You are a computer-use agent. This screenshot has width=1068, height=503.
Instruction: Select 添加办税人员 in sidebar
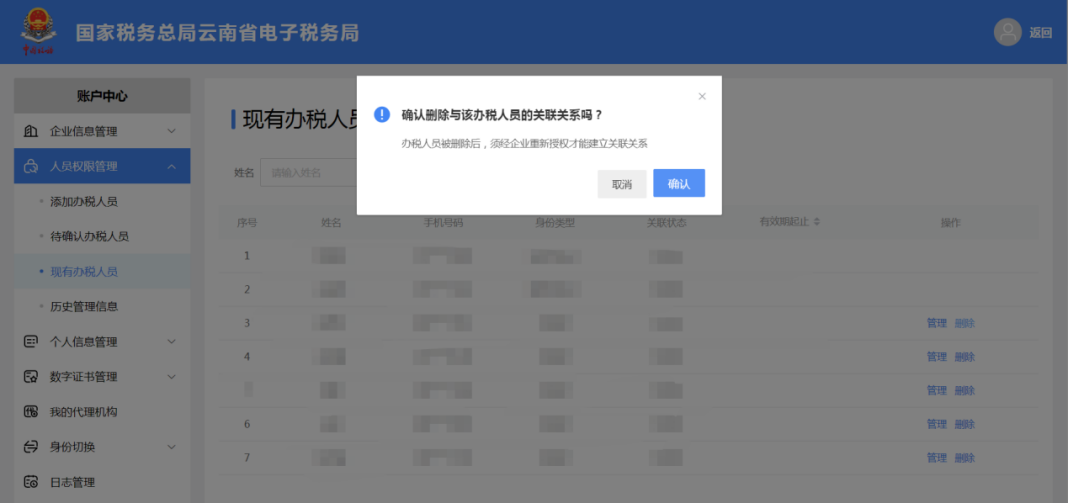84,201
